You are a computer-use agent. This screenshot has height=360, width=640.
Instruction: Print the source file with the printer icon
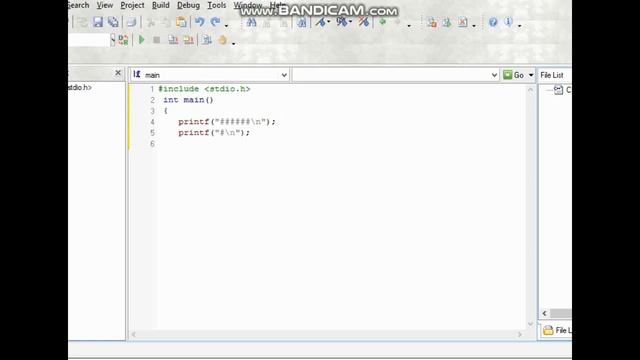coord(131,22)
